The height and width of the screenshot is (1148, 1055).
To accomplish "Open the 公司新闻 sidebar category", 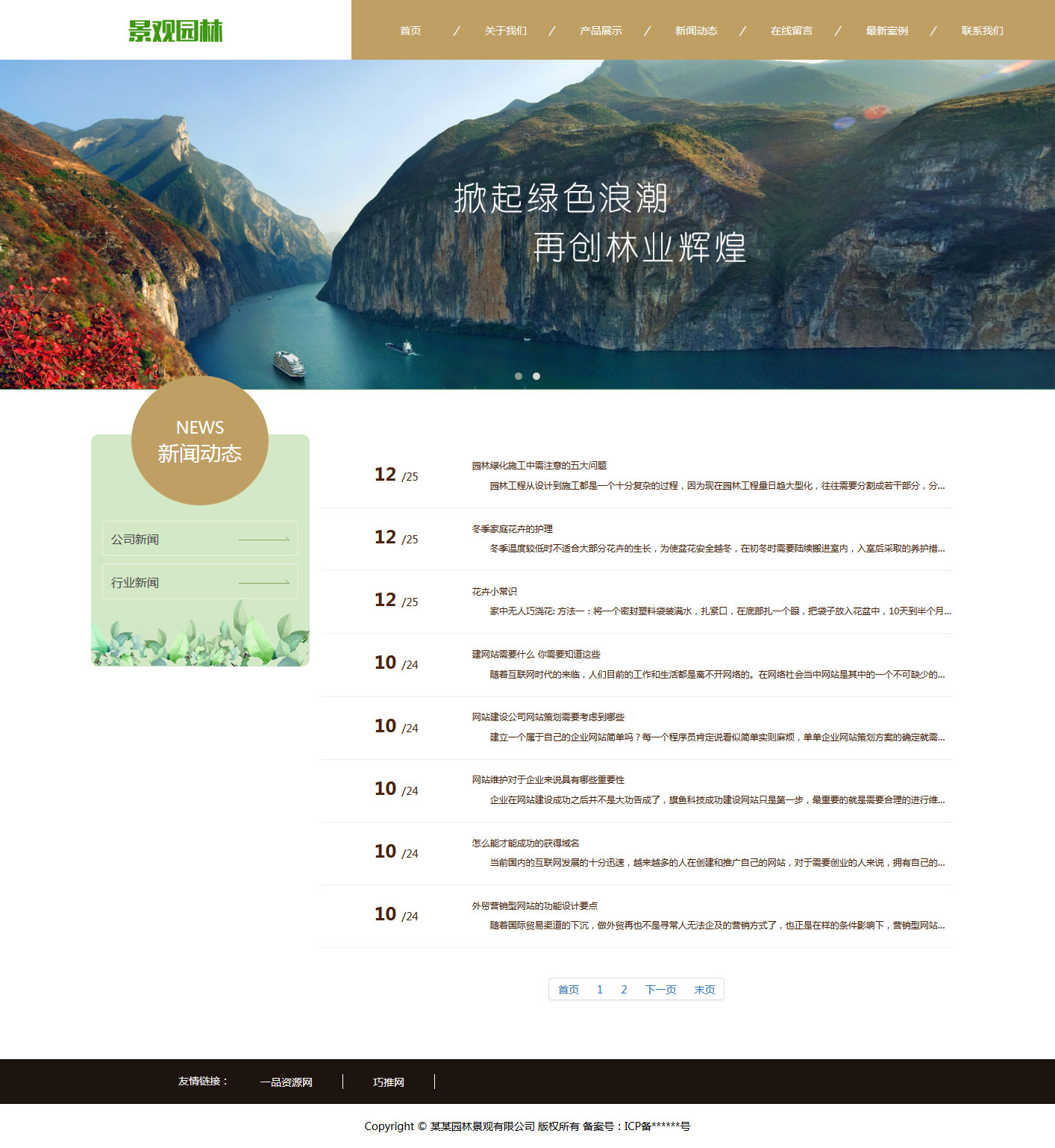I will coord(200,539).
